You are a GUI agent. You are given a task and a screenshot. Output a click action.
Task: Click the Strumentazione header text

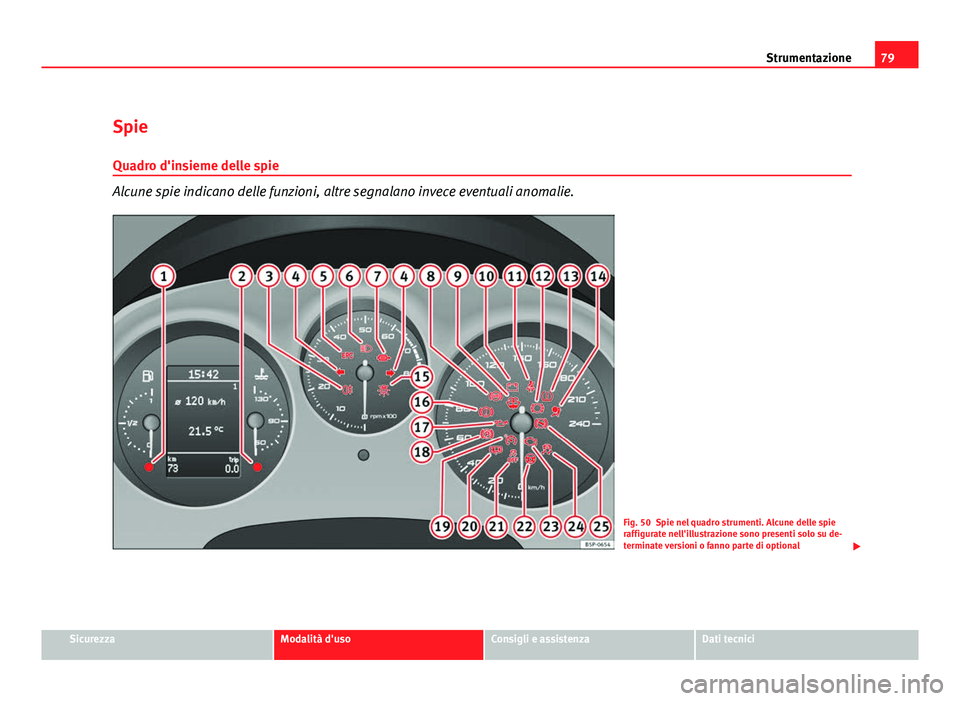coord(808,58)
